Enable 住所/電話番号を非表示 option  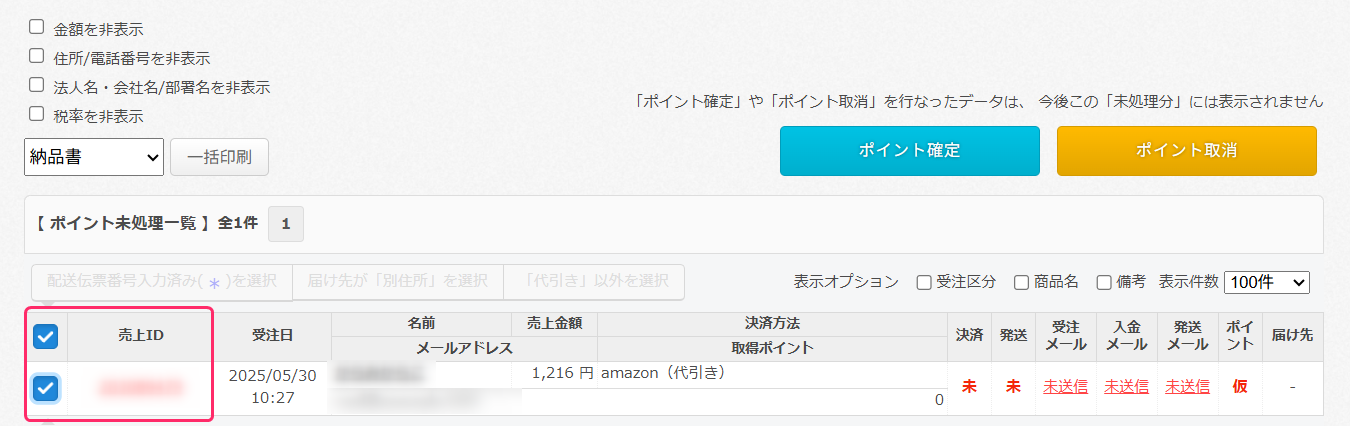coord(37,56)
